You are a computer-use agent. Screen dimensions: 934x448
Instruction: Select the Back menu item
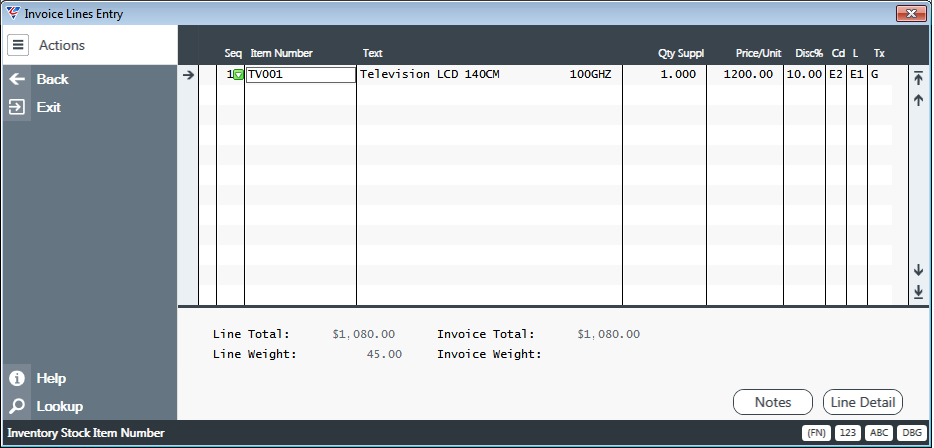tap(52, 79)
